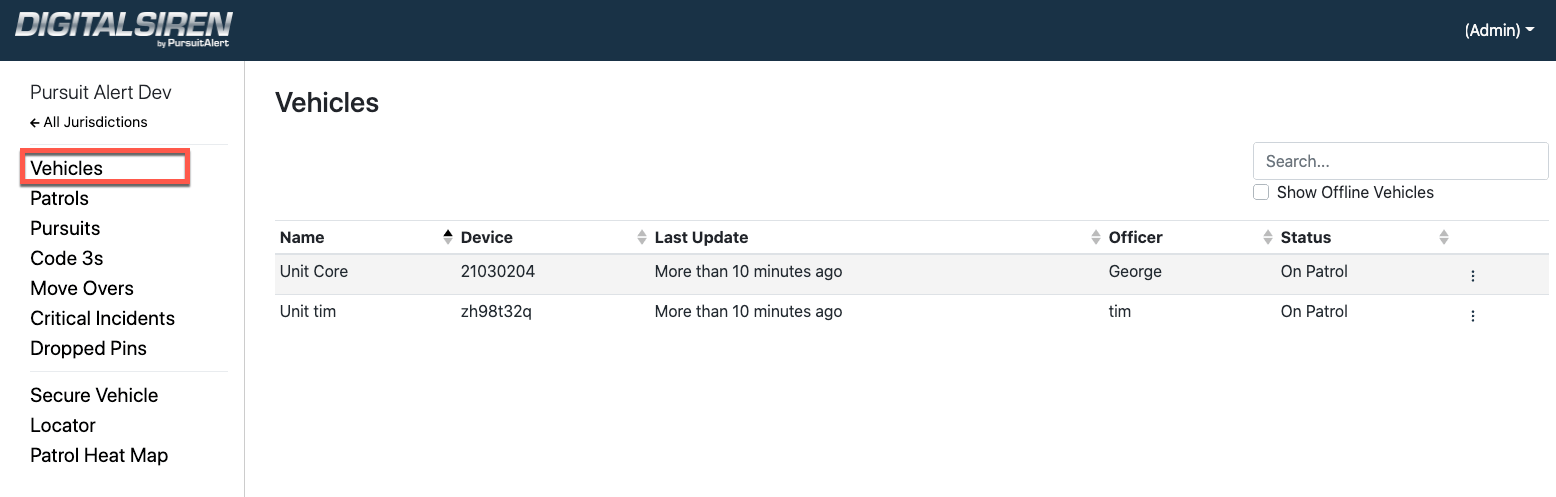Open the Patrol Heat Map
Viewport: 1556px width, 497px height.
point(99,455)
